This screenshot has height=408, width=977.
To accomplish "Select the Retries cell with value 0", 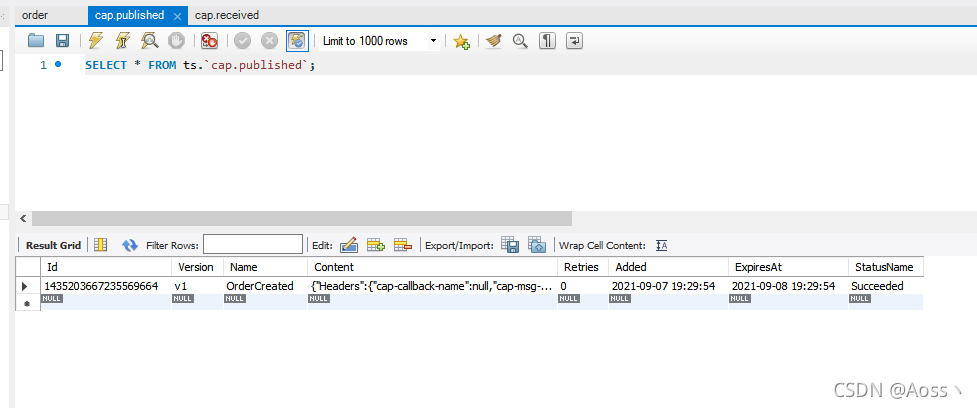I will point(583,286).
